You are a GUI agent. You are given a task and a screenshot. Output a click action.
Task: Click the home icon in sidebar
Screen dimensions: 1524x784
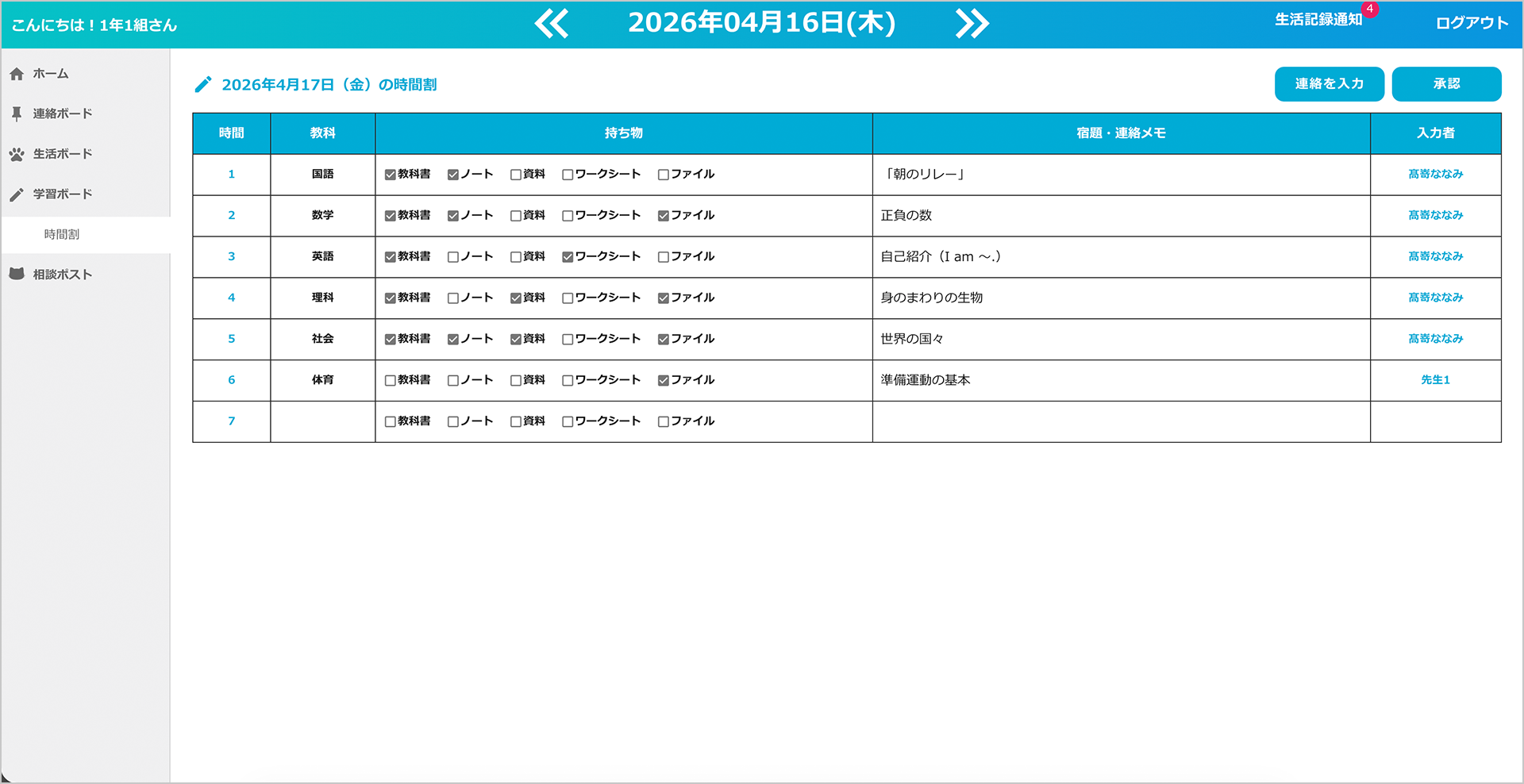pyautogui.click(x=17, y=74)
